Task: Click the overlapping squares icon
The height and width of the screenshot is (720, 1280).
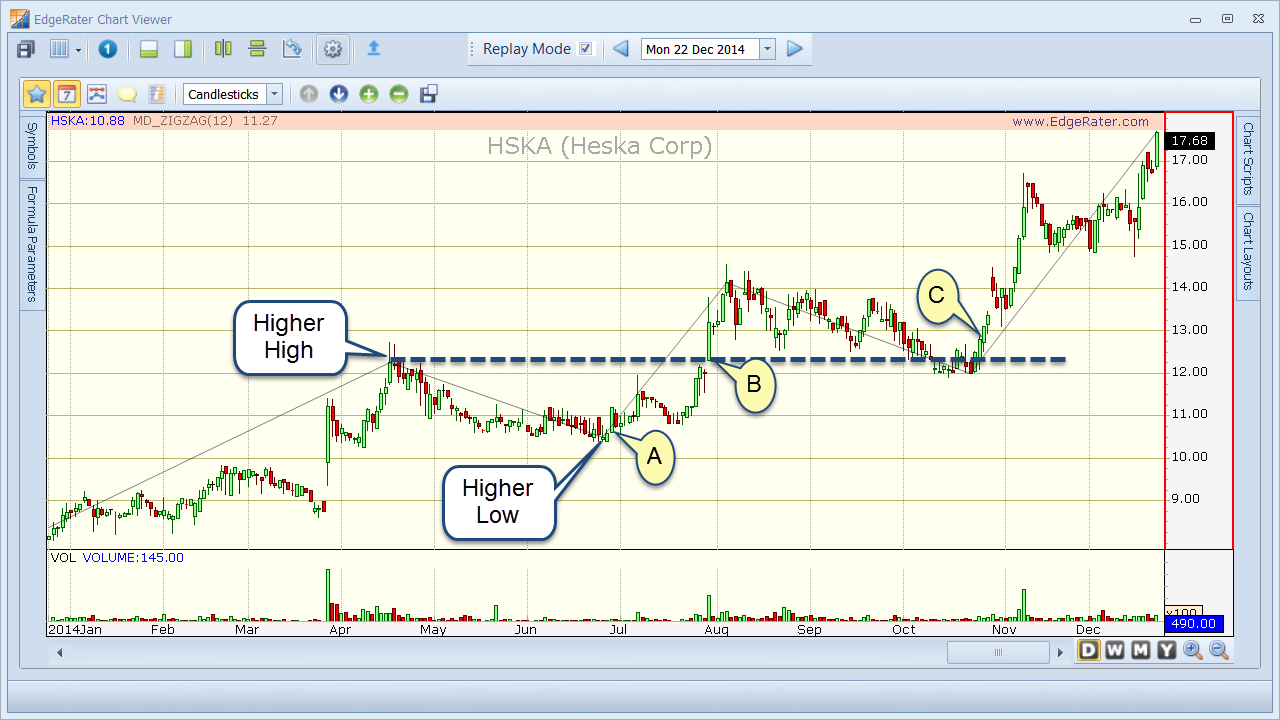Action: pos(429,94)
